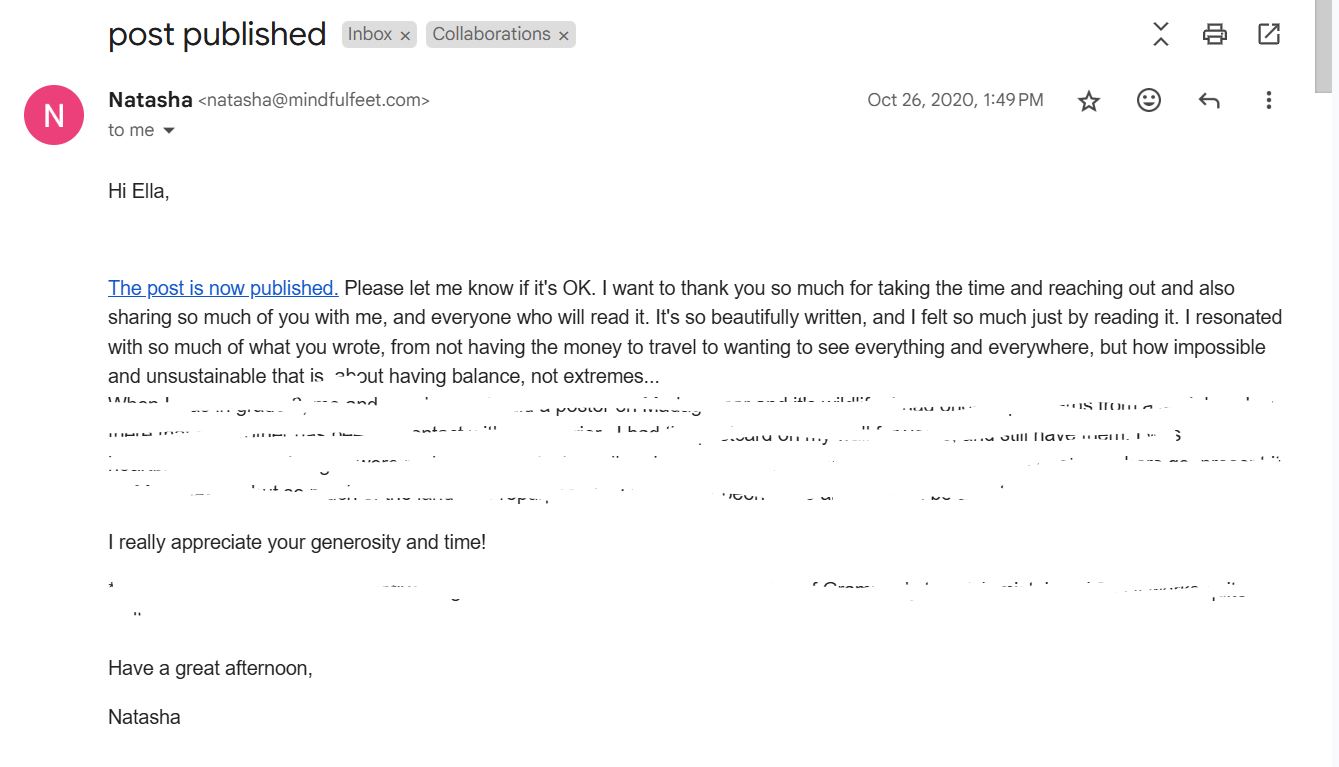Click the vertical scrollbar thumb
1339x767 pixels.
pos(1324,45)
